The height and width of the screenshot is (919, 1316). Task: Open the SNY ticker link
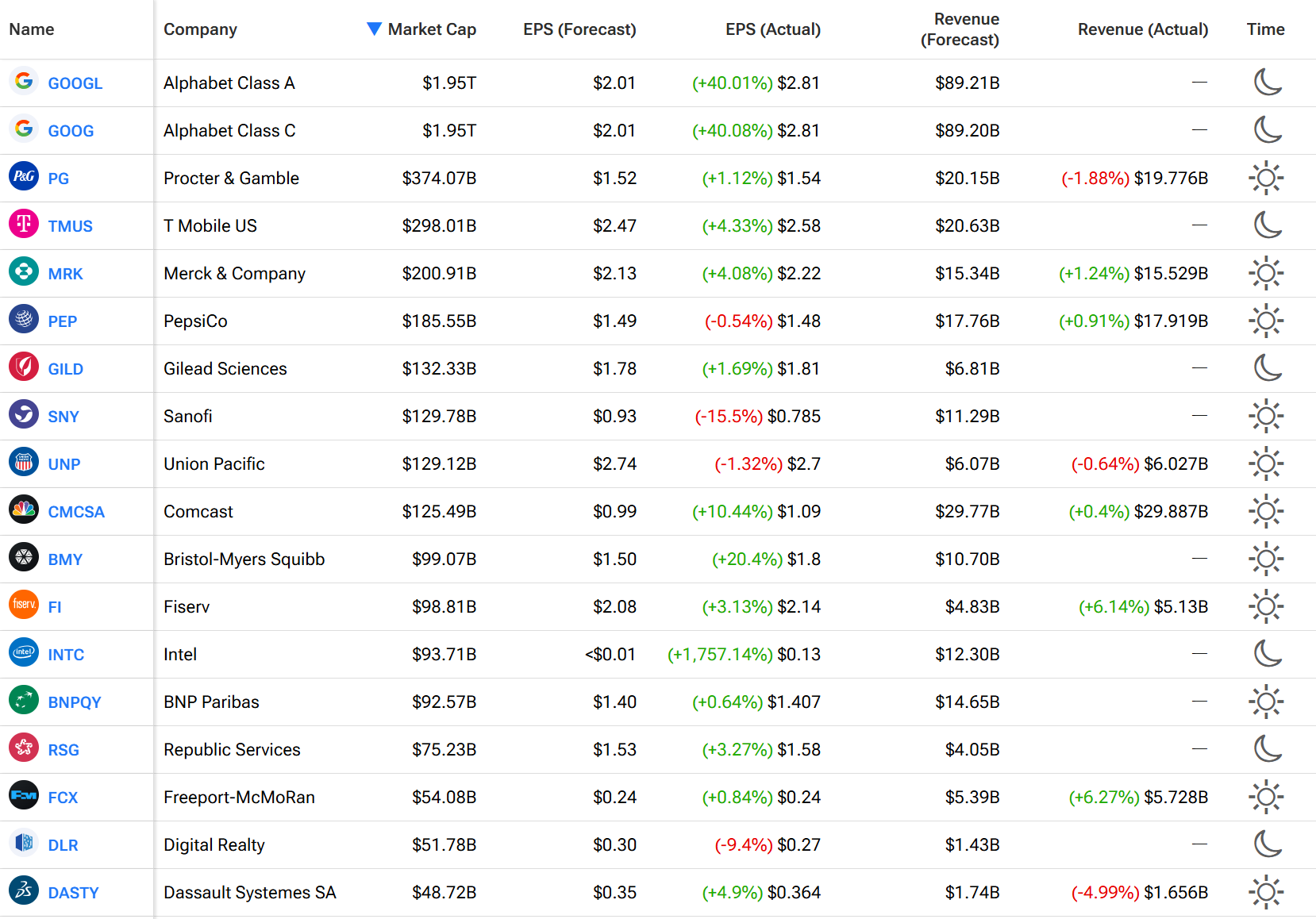click(x=63, y=417)
